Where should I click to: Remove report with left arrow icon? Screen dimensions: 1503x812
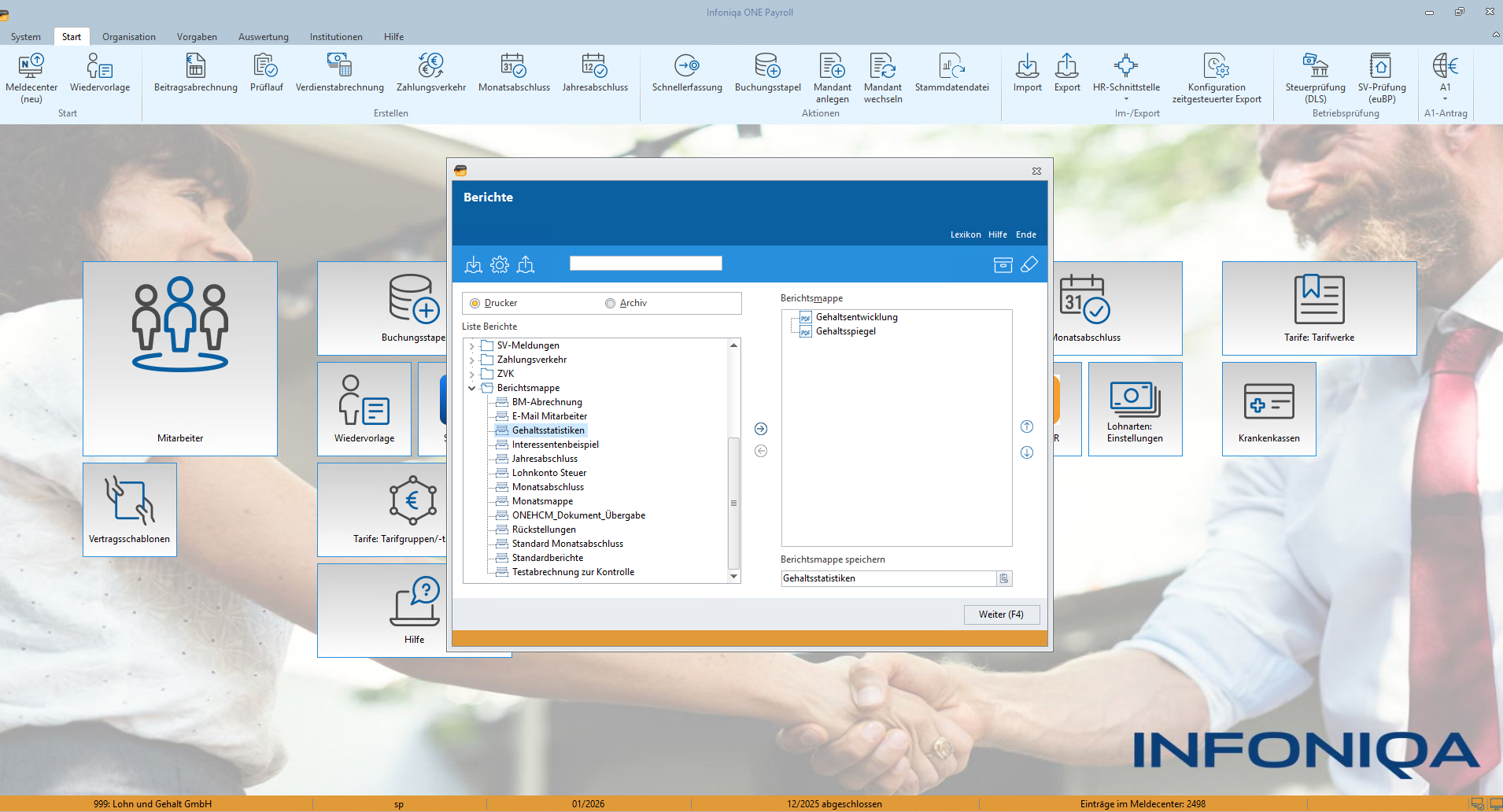761,451
